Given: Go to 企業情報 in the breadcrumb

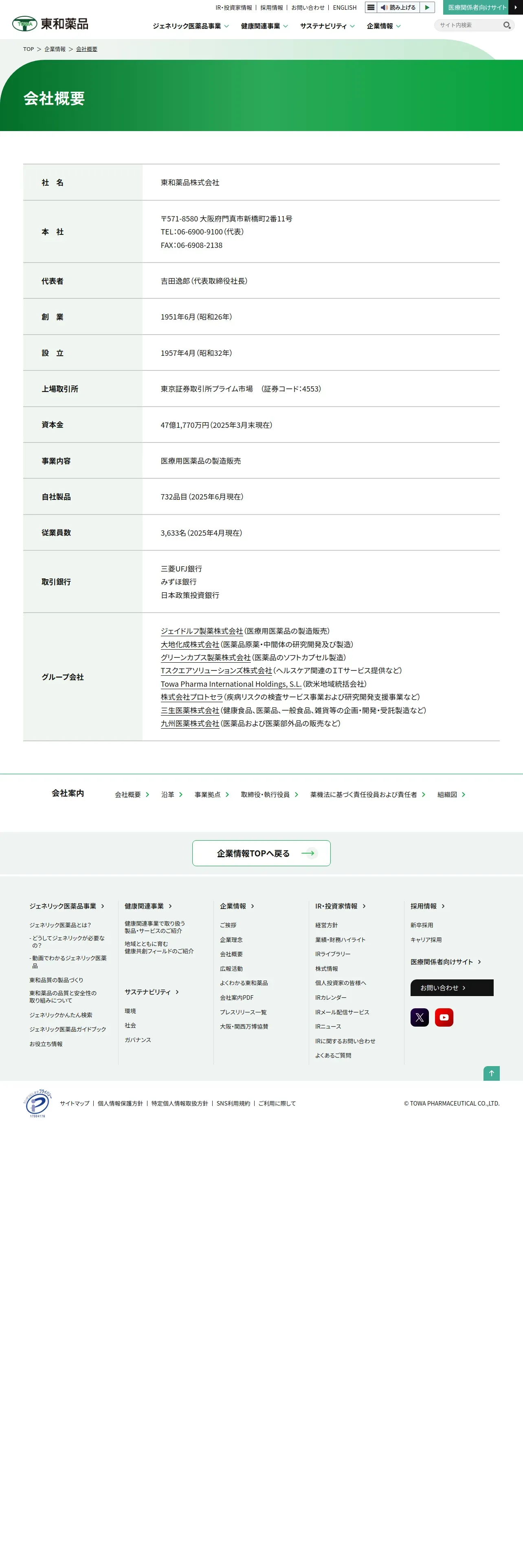Looking at the screenshot, I should 55,49.
